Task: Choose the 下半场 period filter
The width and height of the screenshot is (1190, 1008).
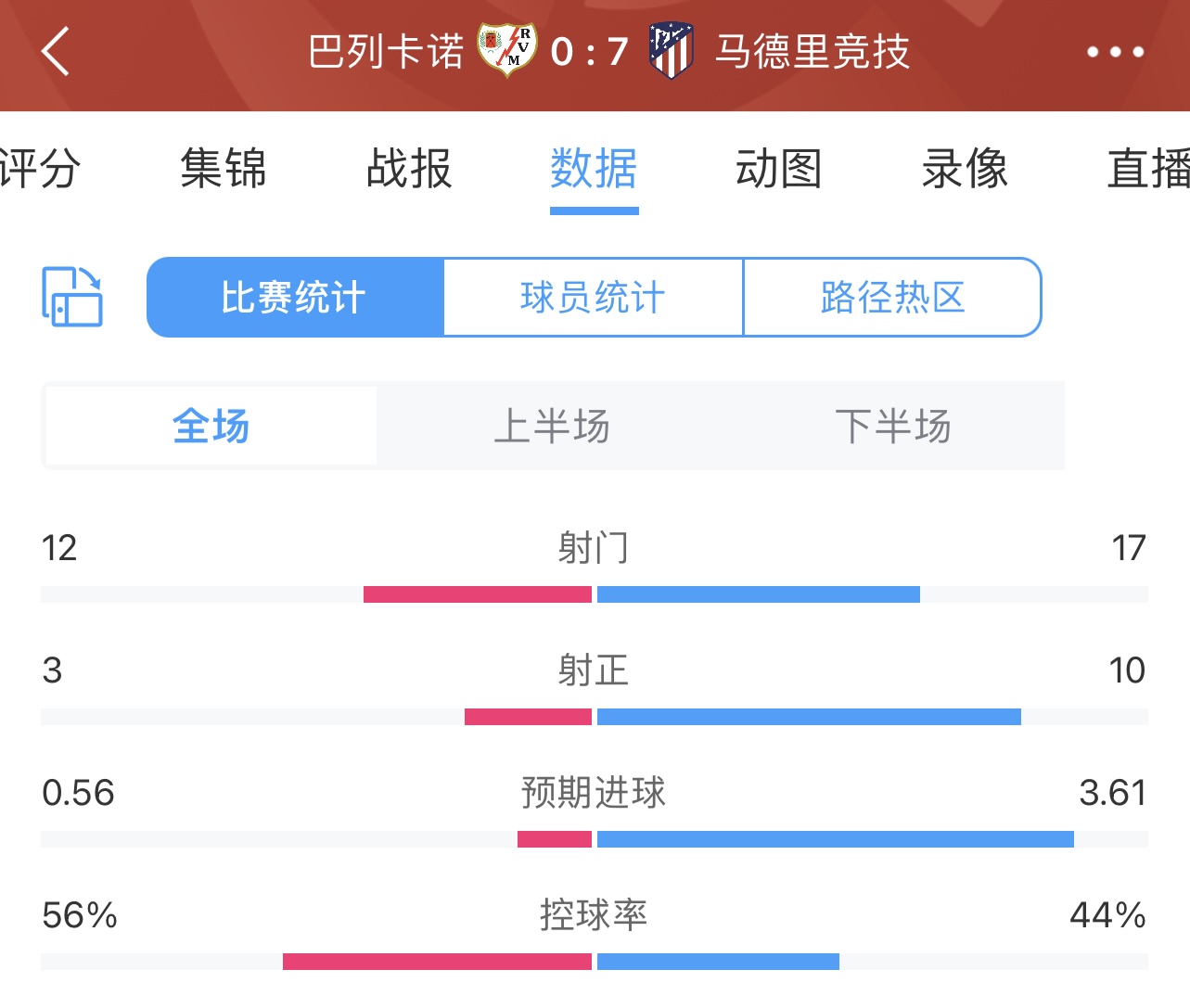Action: tap(893, 427)
